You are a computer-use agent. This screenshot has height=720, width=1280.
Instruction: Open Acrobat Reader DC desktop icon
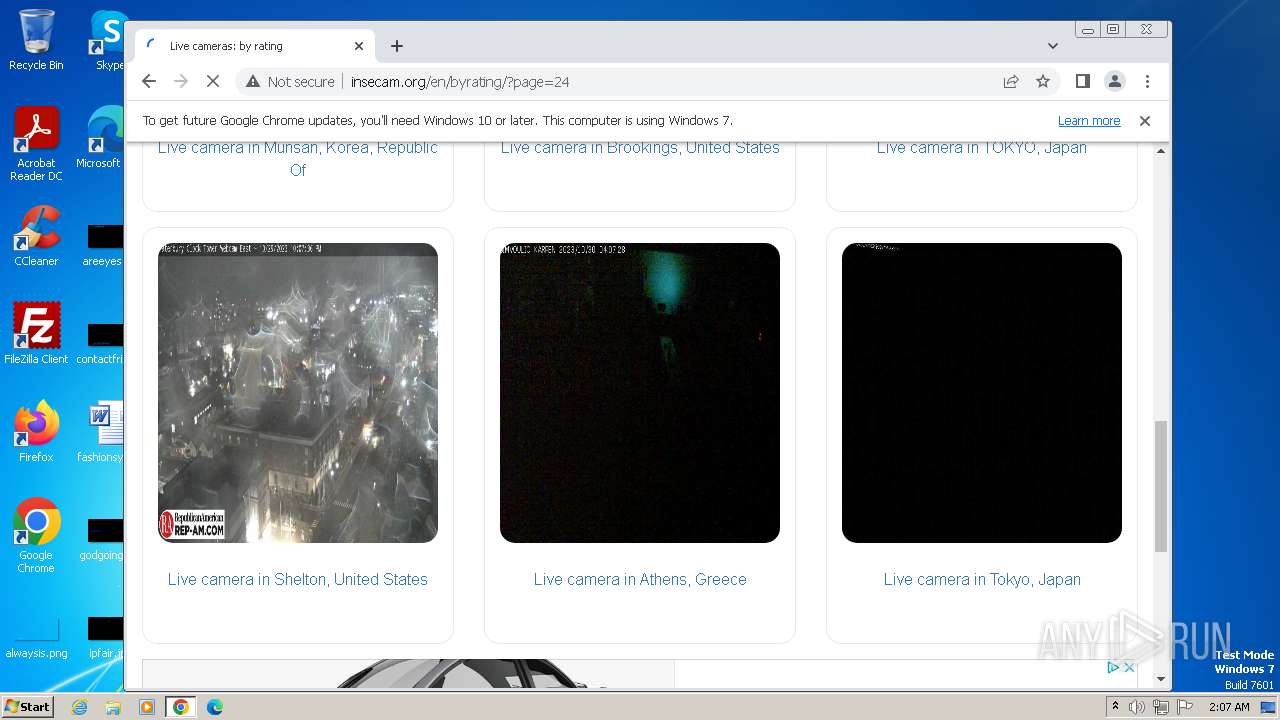(36, 145)
